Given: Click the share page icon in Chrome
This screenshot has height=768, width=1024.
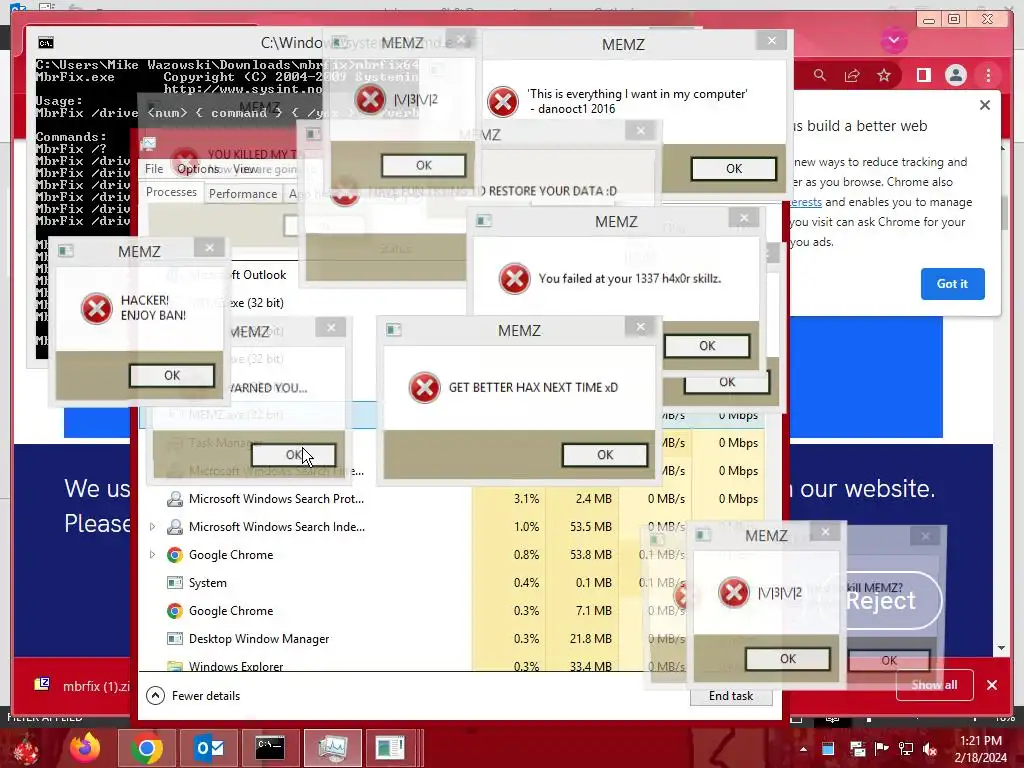Looking at the screenshot, I should point(852,76).
